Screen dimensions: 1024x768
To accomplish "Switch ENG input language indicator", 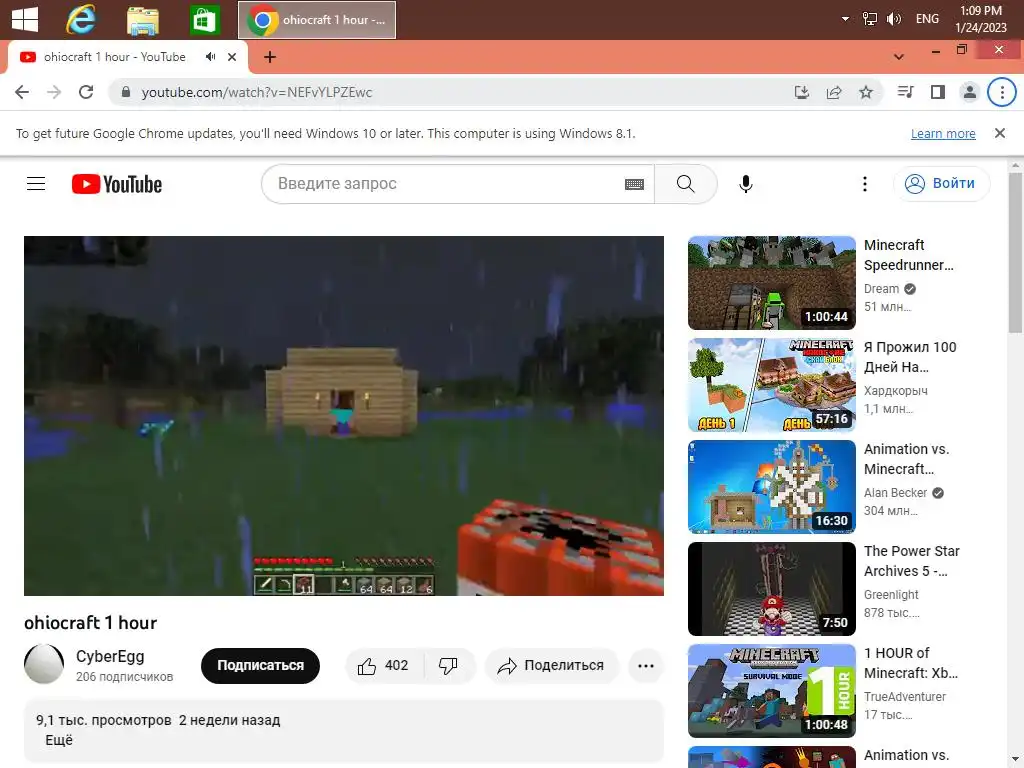I will (927, 19).
